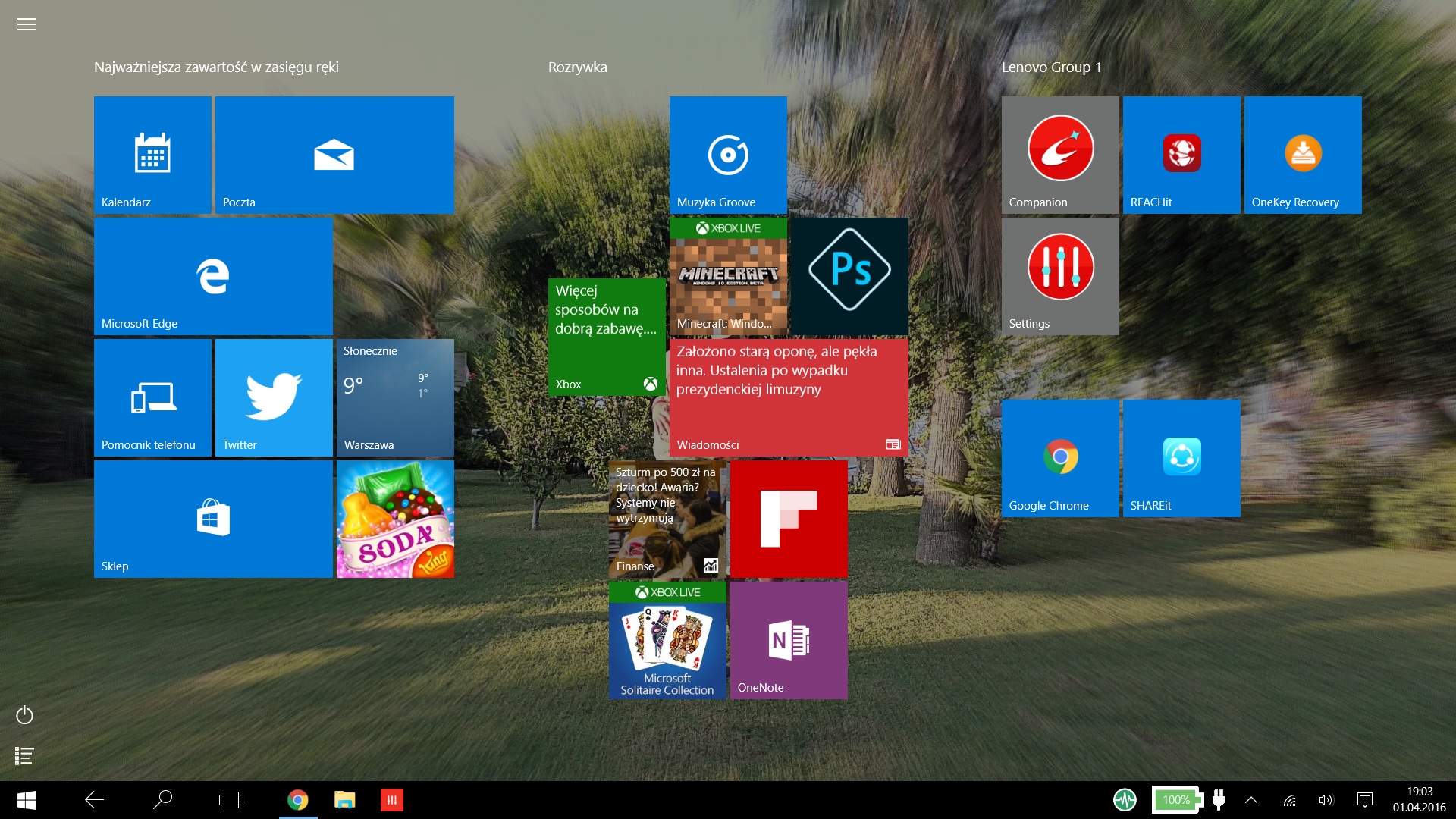Open the Finanse tile

pyautogui.click(x=667, y=519)
